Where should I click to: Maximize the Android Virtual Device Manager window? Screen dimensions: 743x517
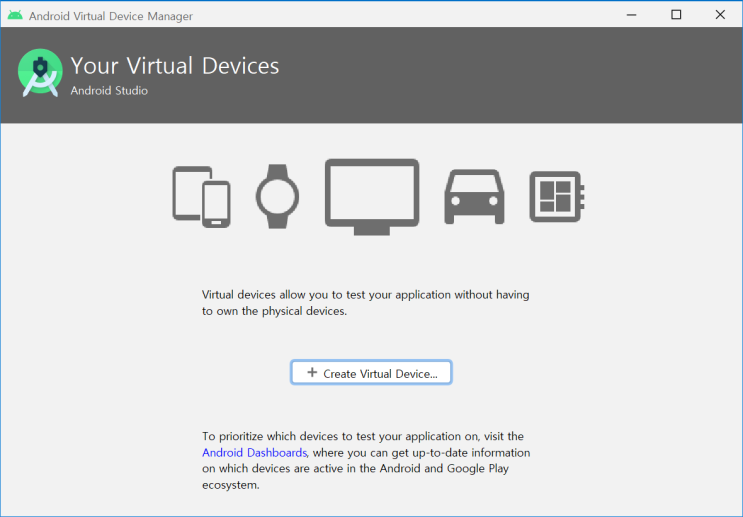click(x=676, y=15)
